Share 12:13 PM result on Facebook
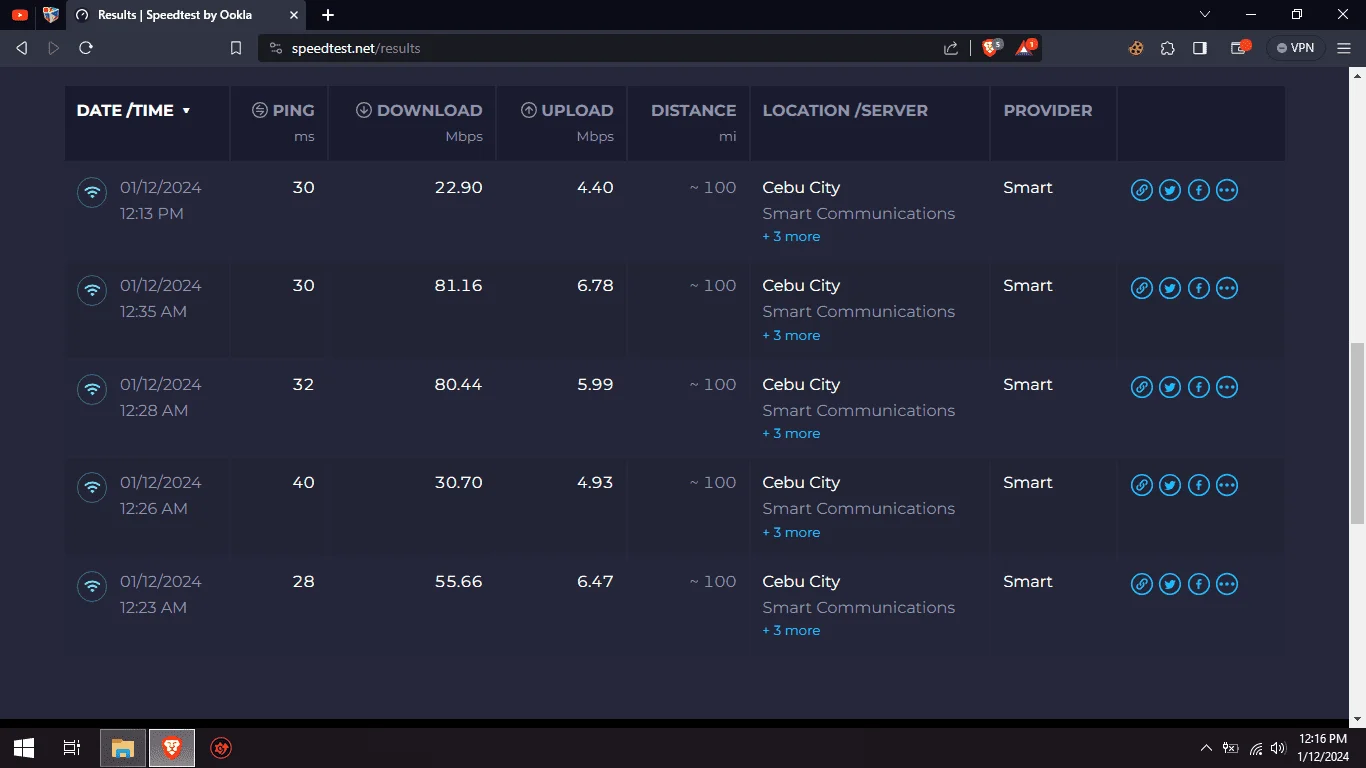Image resolution: width=1366 pixels, height=768 pixels. point(1198,190)
